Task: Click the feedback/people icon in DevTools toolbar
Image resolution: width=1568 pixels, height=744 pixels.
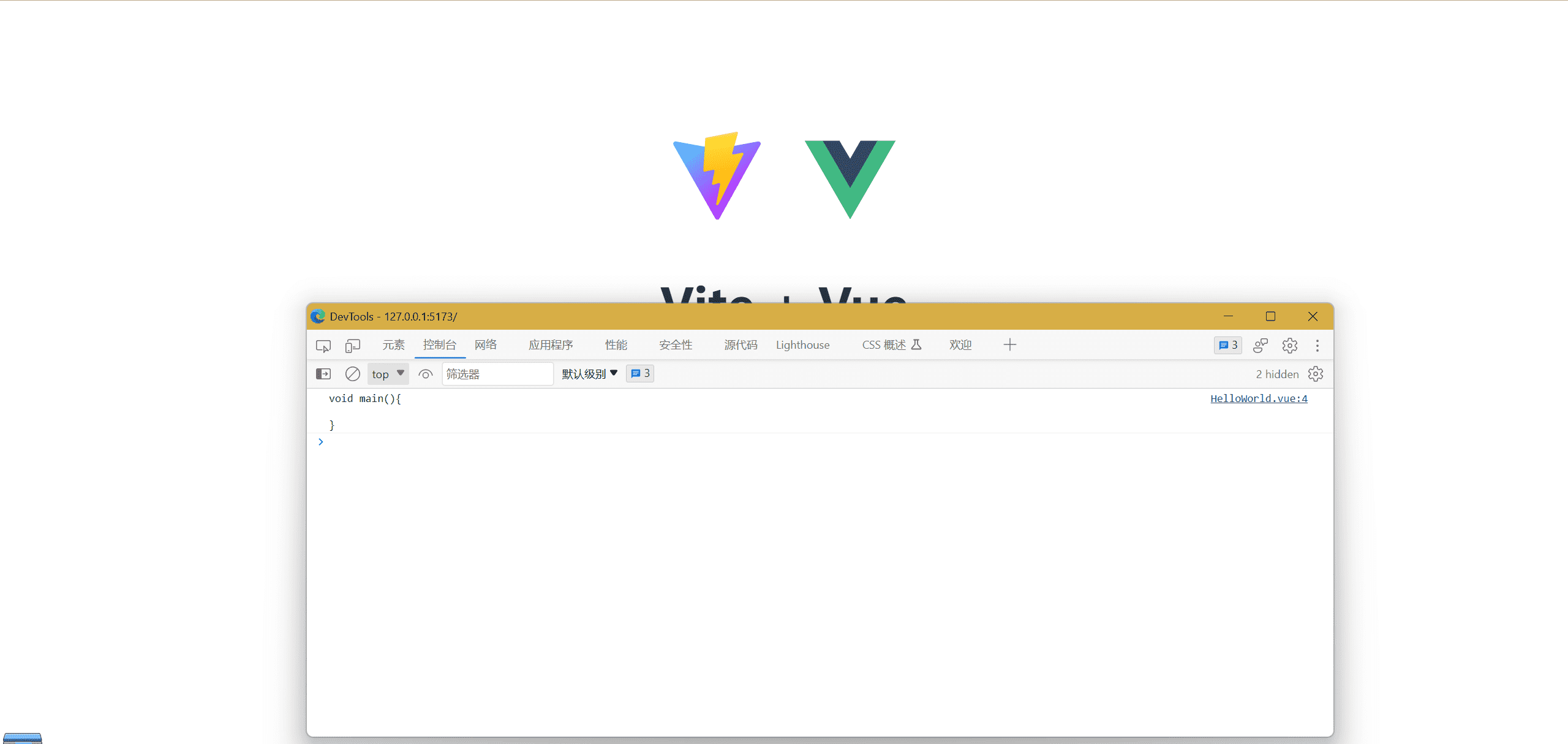Action: [x=1261, y=346]
